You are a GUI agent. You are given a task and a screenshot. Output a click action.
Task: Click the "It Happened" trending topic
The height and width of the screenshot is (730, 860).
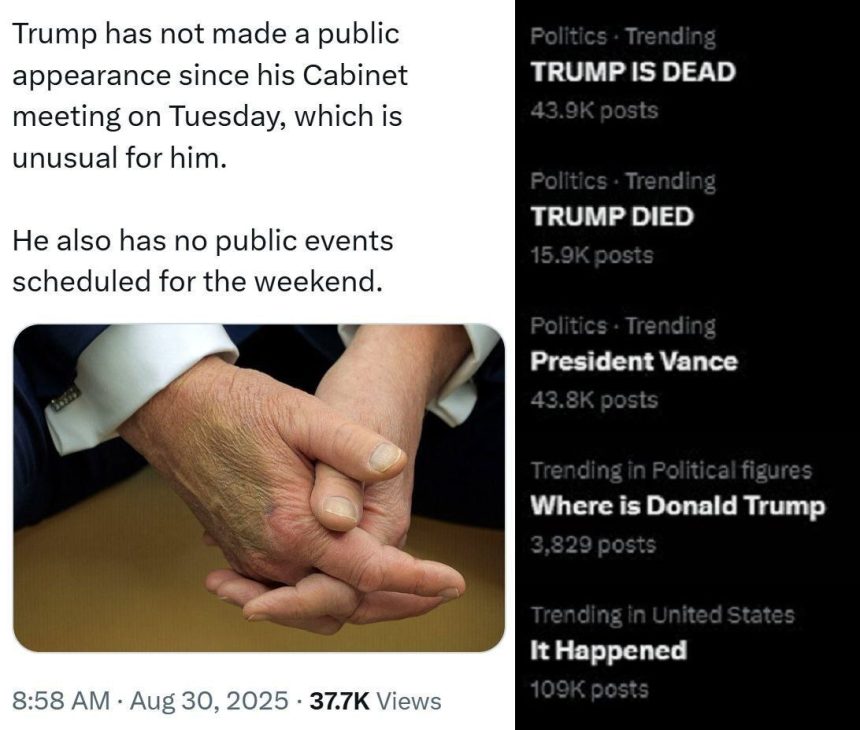608,651
